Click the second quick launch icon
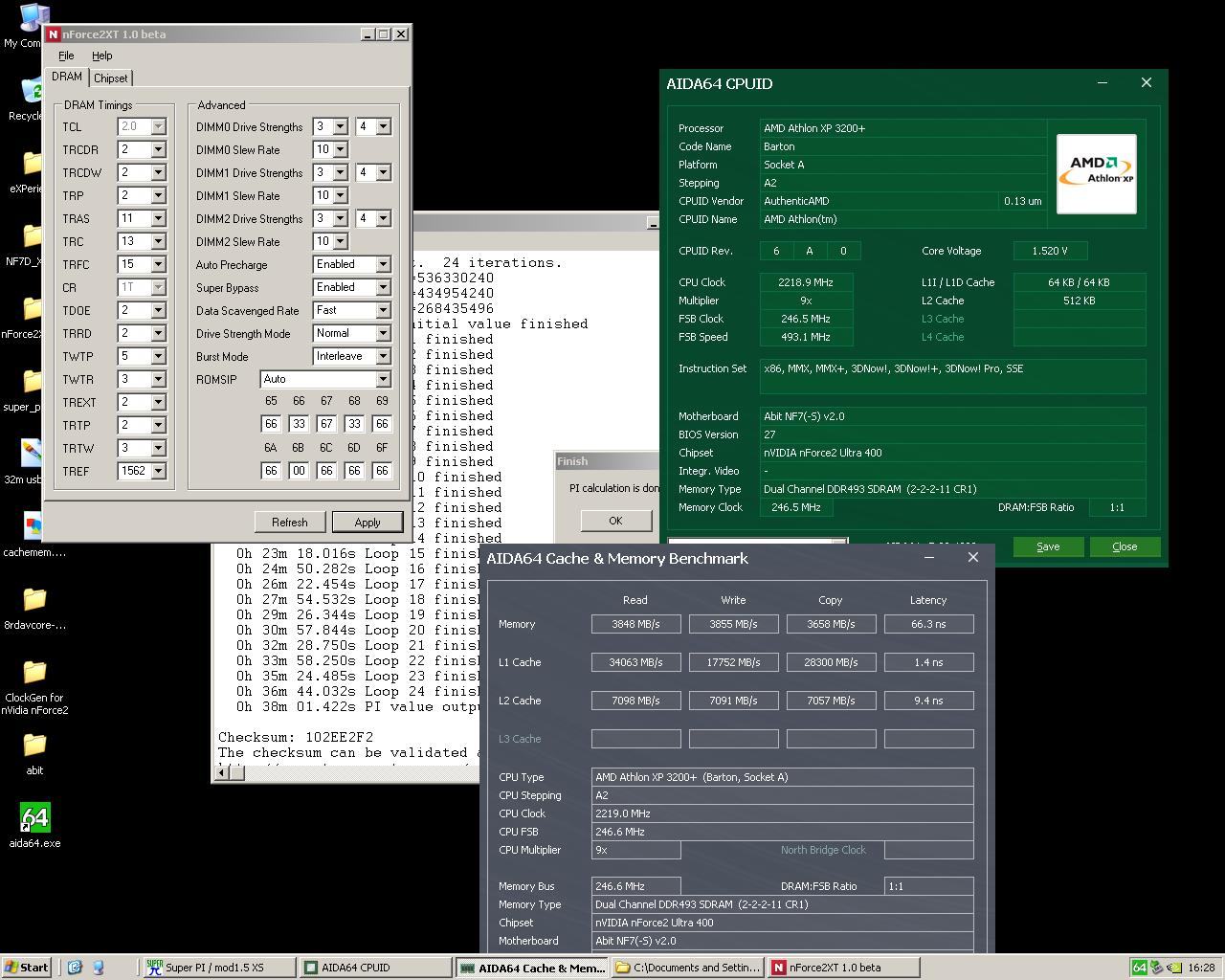This screenshot has height=980, width=1225. [98, 968]
